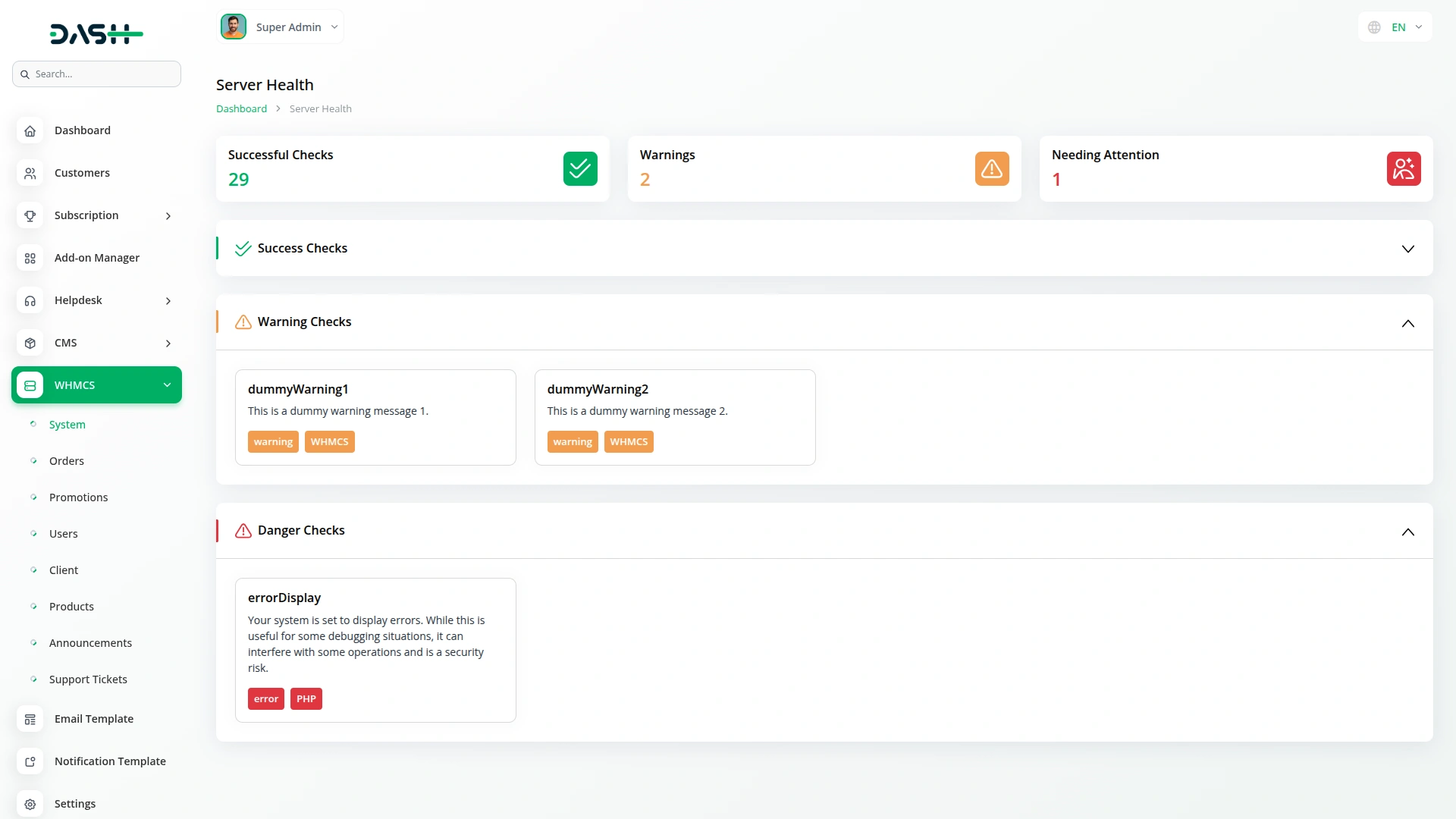This screenshot has height=819, width=1456.
Task: Collapse the Danger Checks section
Action: tap(1407, 532)
